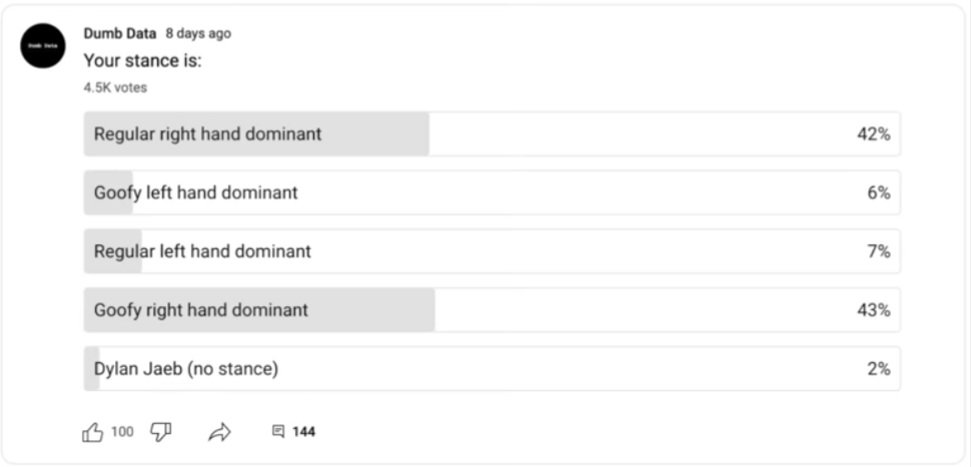Viewport: 971px width, 467px height.
Task: Click the thumbs down dislike icon
Action: [x=160, y=432]
